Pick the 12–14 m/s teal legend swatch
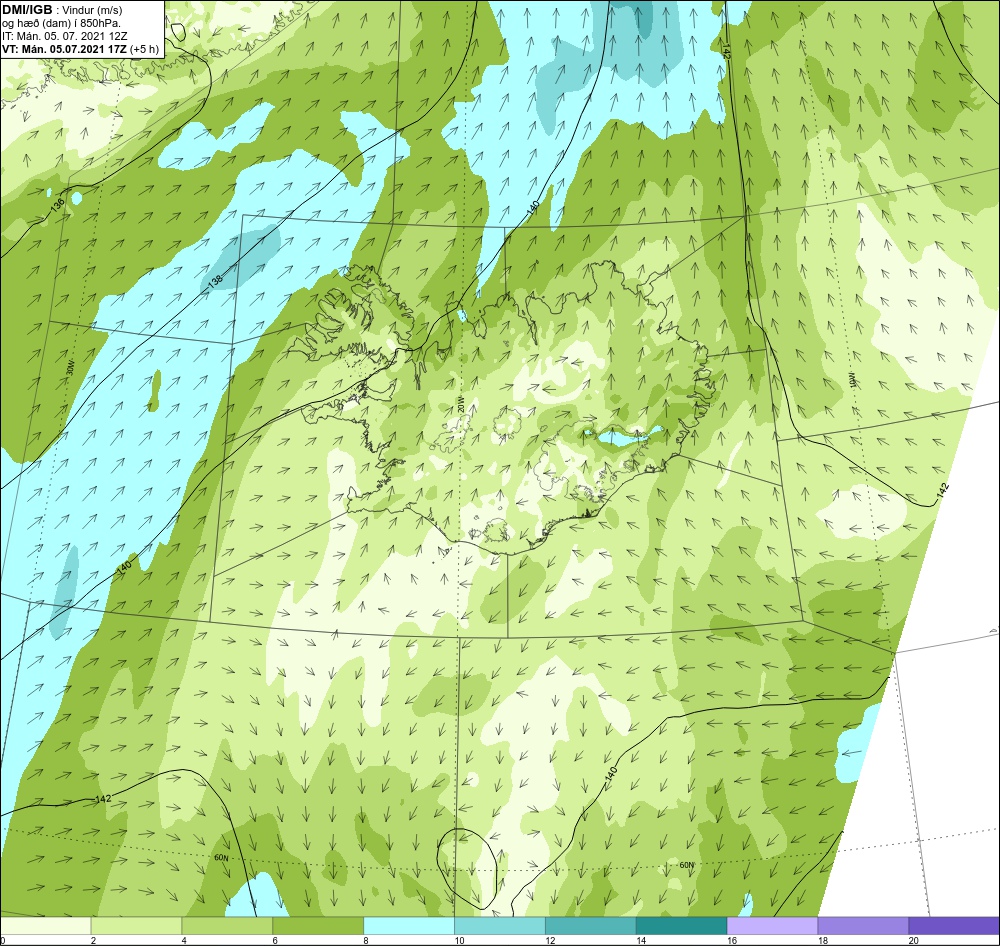The height and width of the screenshot is (946, 1000). 591,925
